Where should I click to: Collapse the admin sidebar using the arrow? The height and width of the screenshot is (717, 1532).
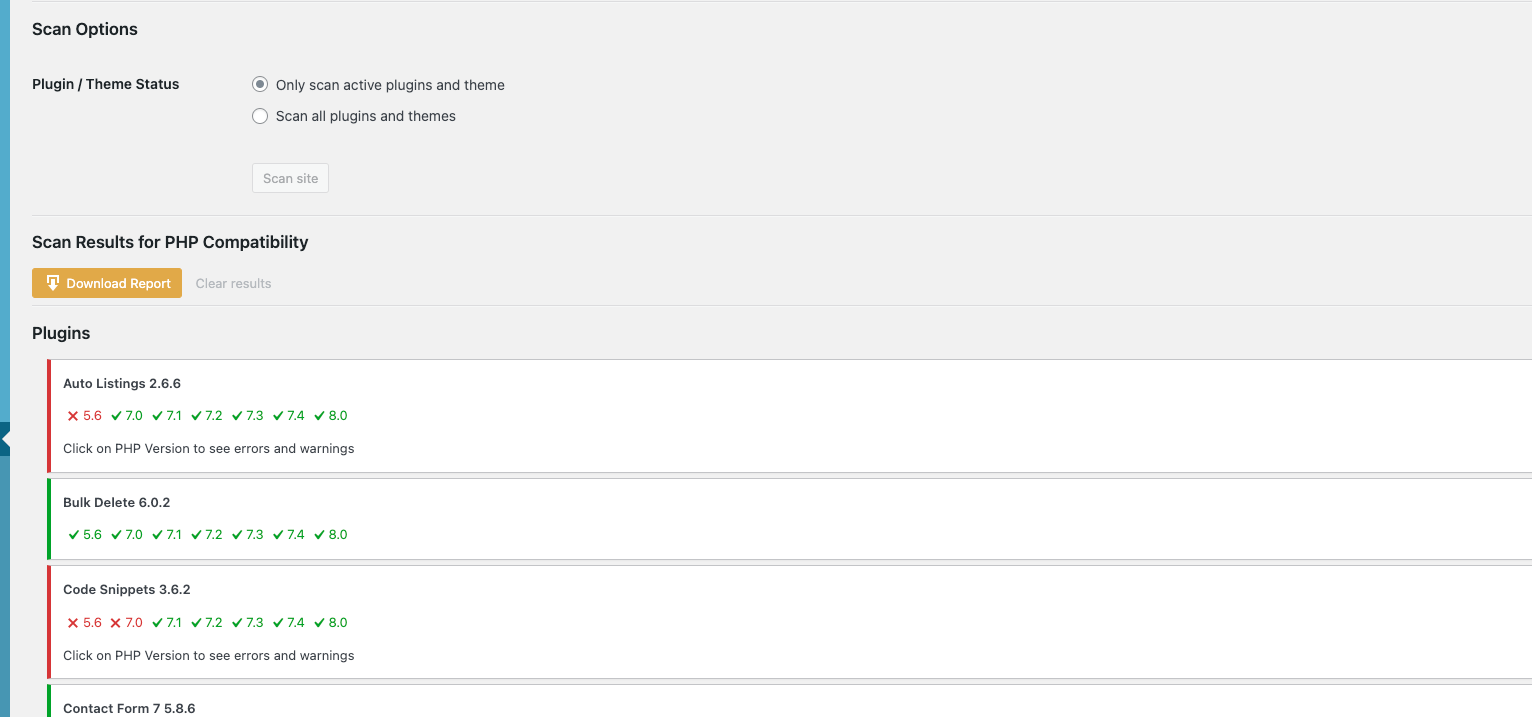5,438
